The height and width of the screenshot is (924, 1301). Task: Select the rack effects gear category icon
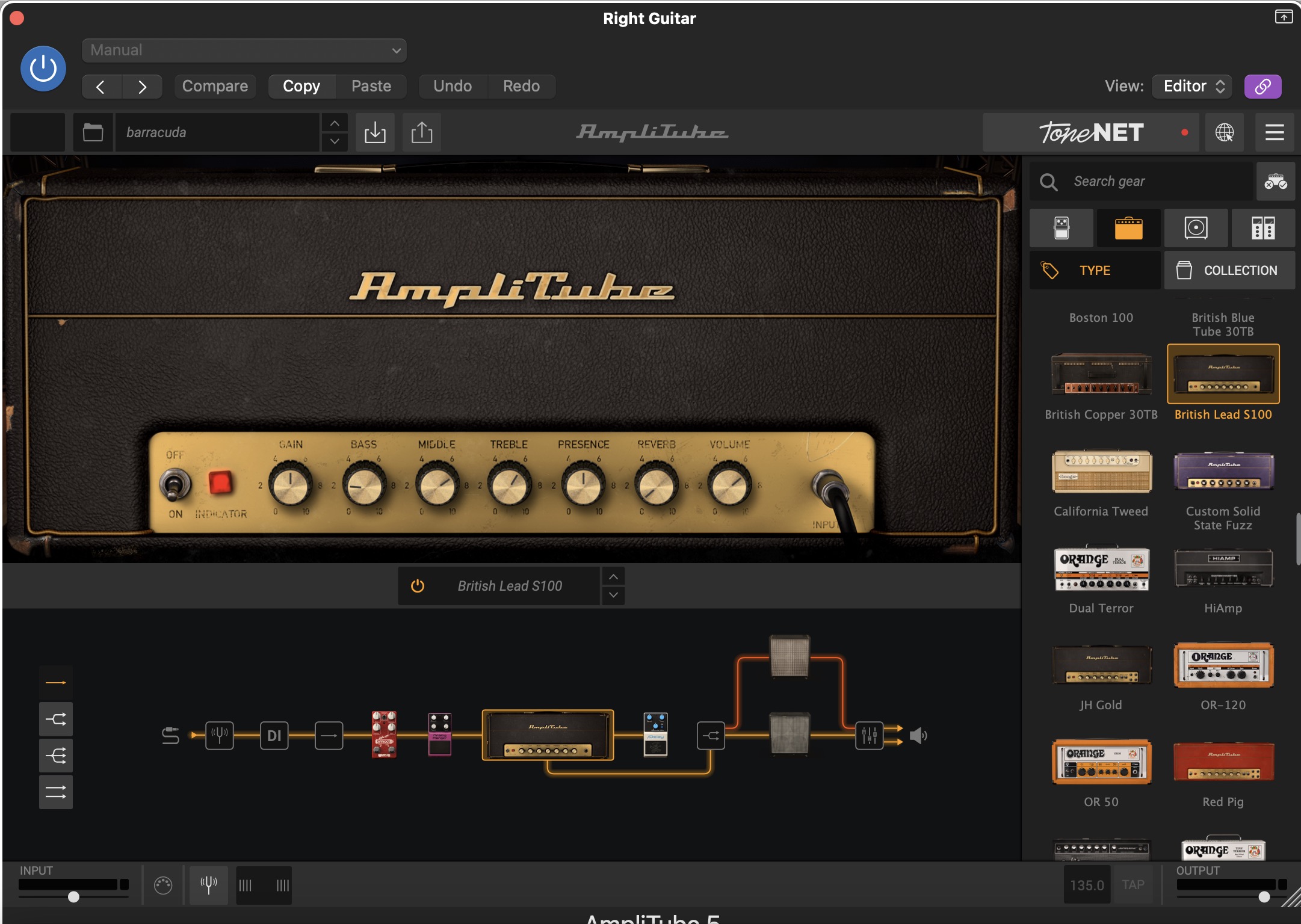click(x=1263, y=228)
